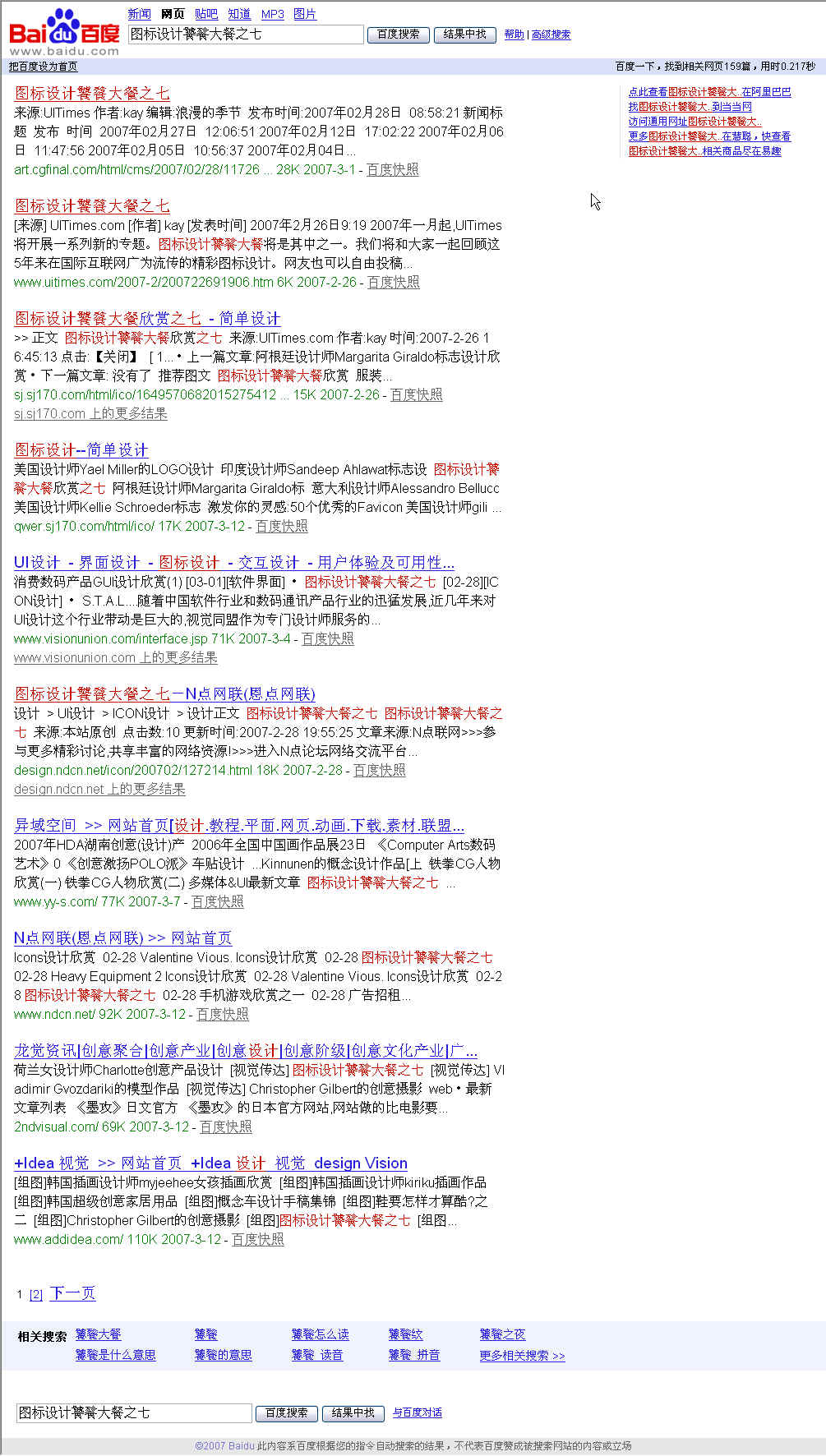Open 百度快照 for 2ndvisual.com result

(225, 1127)
